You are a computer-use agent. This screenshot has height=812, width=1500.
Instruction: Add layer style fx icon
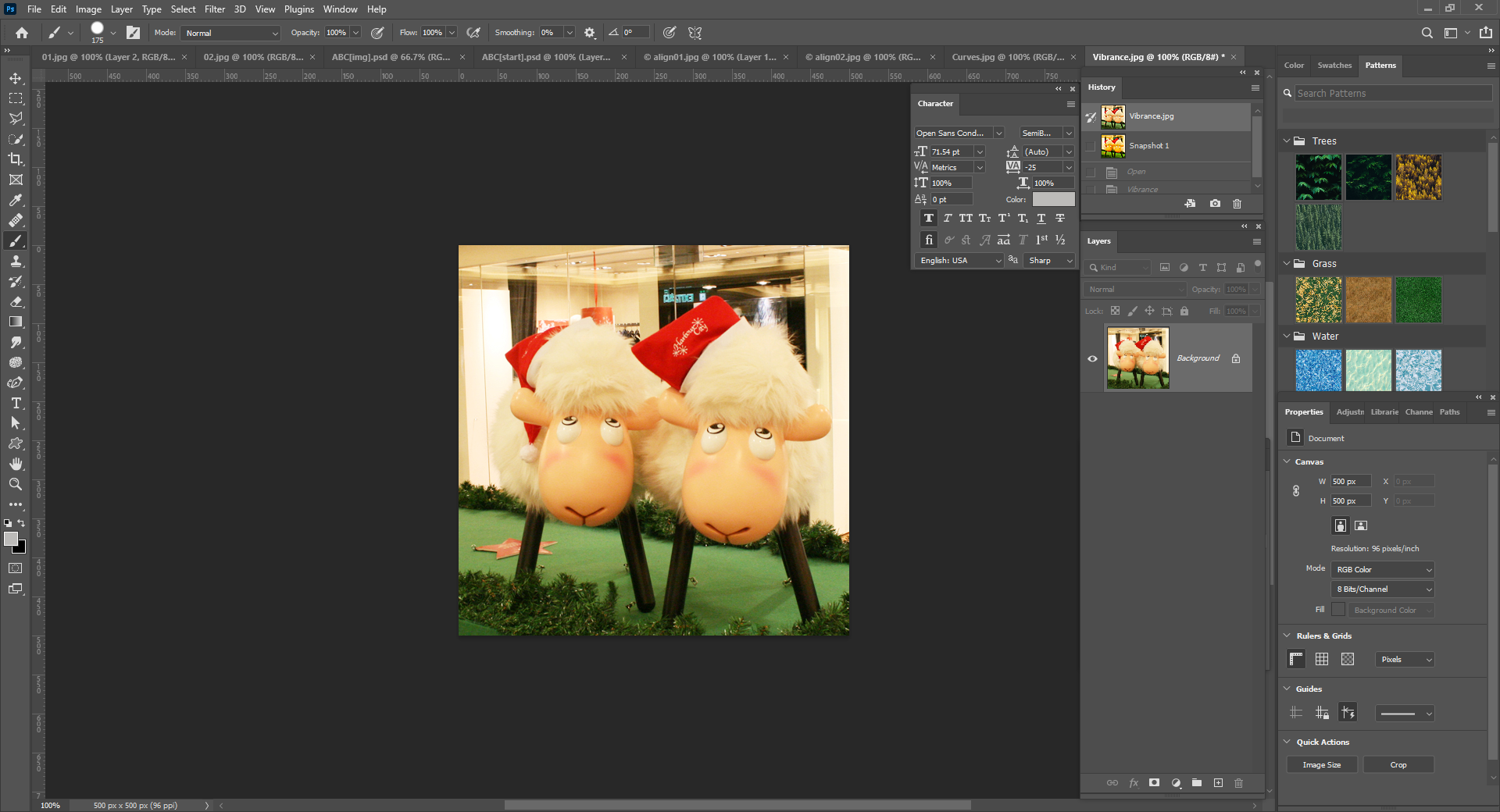tap(1134, 783)
